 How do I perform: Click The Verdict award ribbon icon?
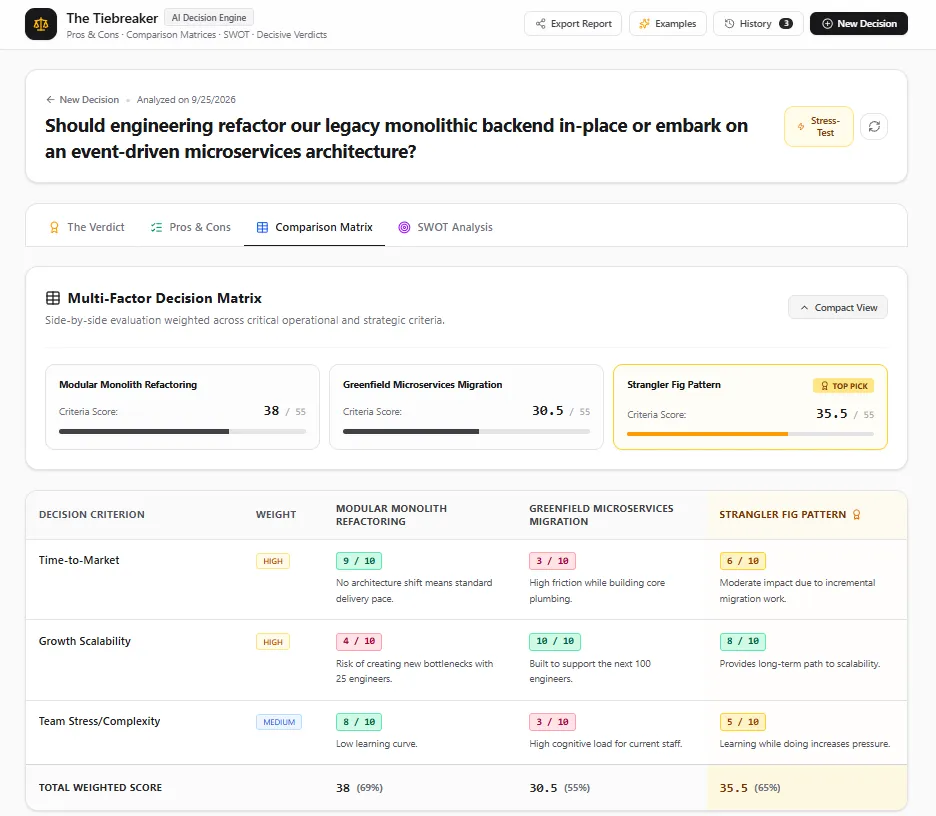[x=54, y=227]
